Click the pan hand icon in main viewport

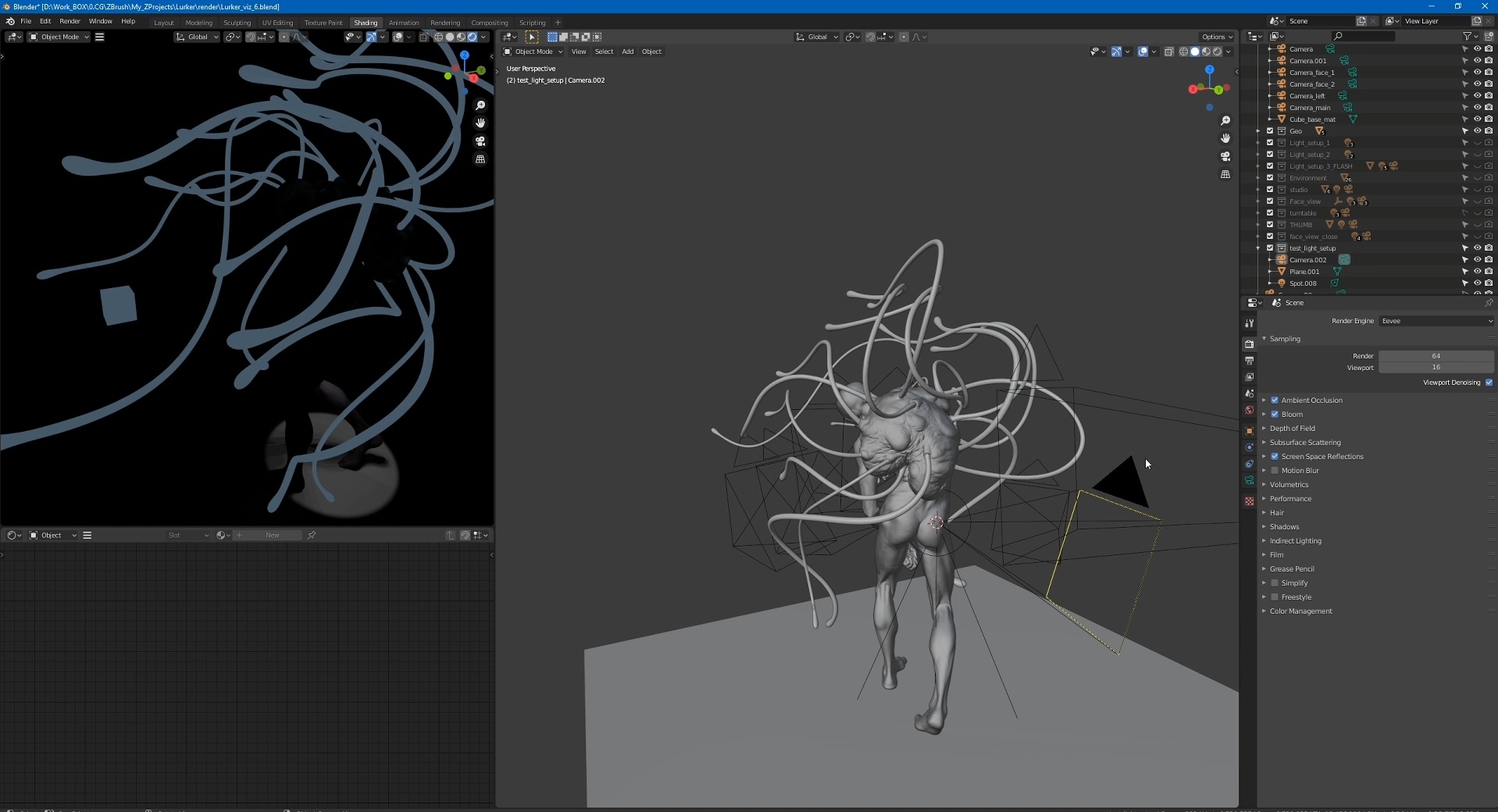[1225, 138]
